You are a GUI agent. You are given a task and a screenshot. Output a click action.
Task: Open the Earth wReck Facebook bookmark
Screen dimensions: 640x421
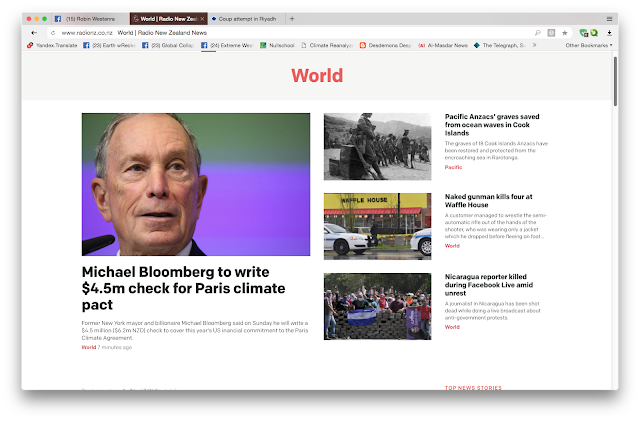109,45
